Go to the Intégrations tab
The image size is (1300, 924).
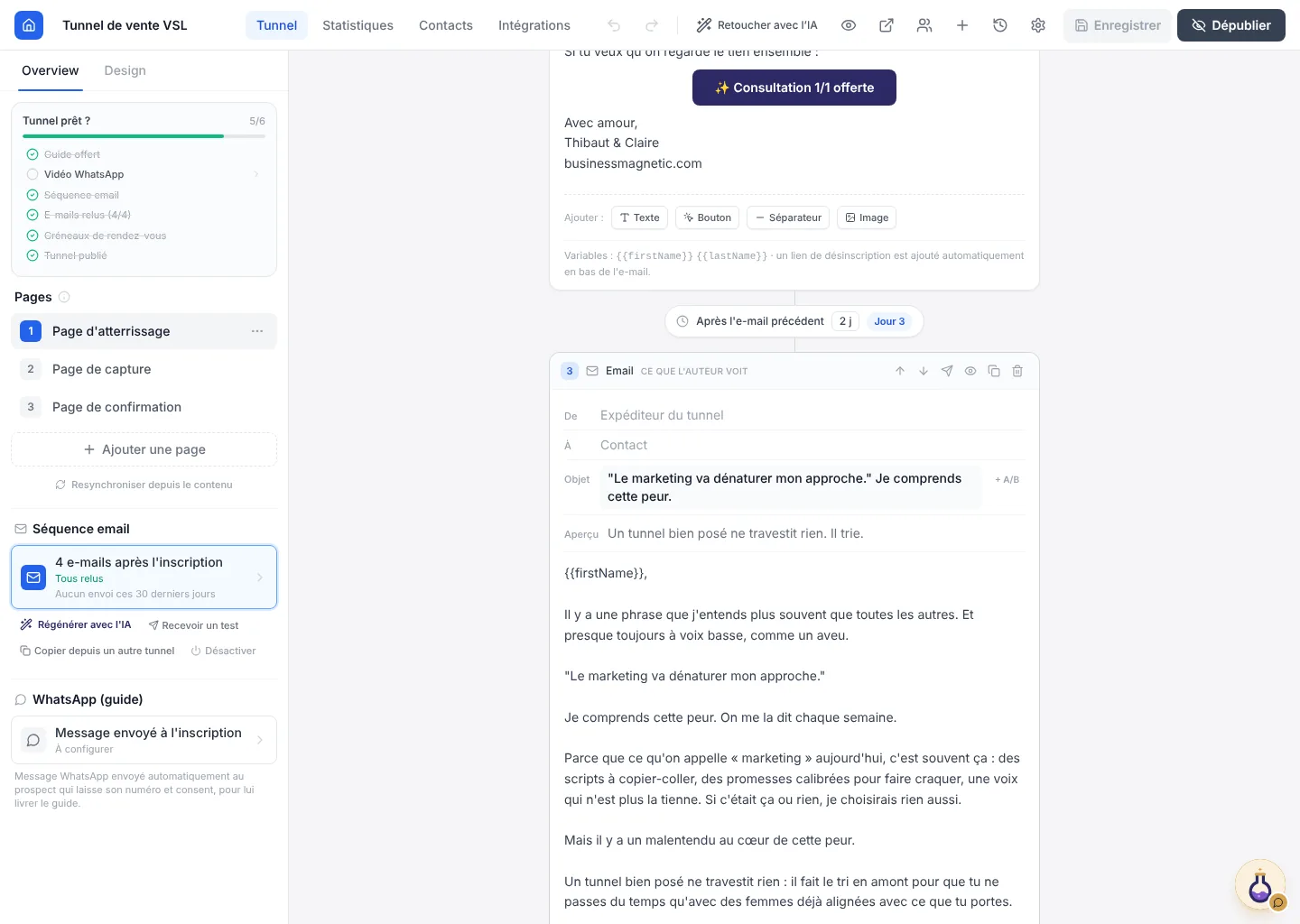tap(534, 25)
